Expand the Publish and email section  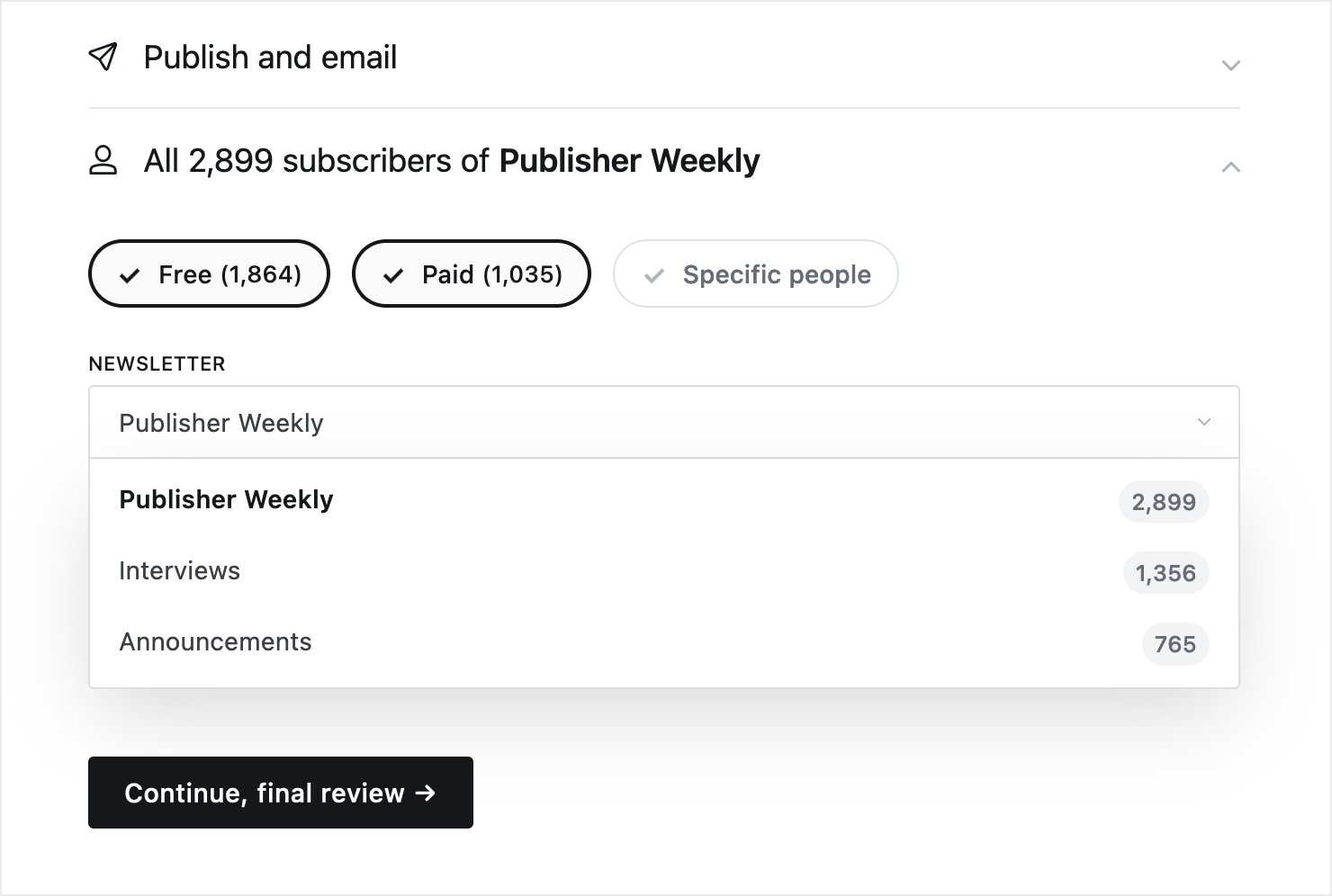coord(1230,65)
